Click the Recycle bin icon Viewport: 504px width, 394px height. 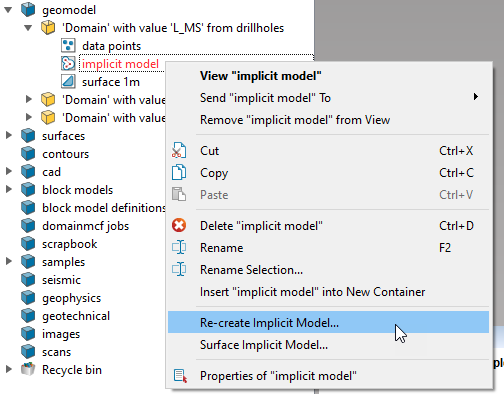point(28,370)
